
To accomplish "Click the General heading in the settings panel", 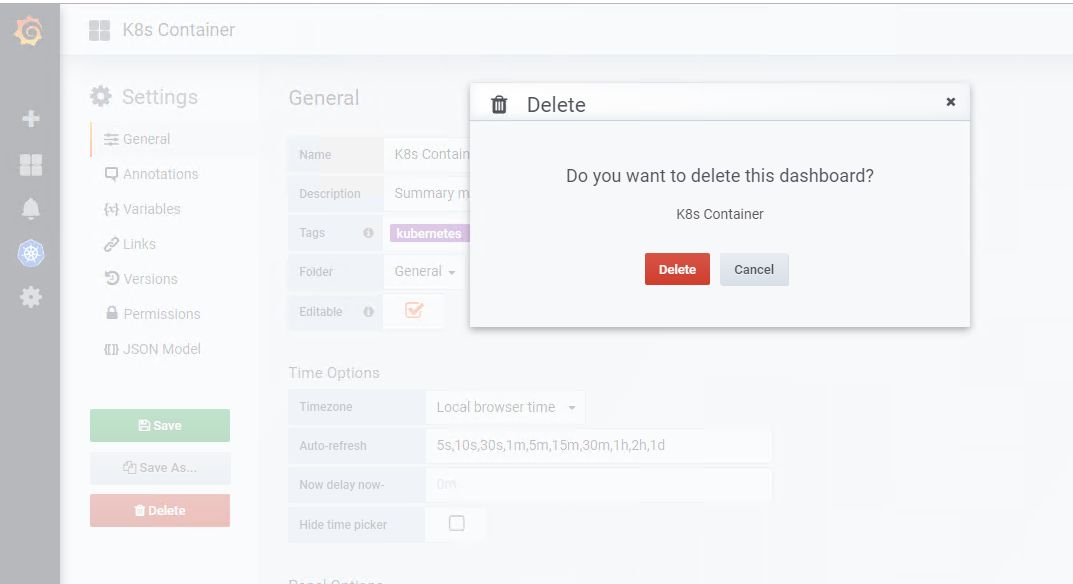I will click(324, 98).
